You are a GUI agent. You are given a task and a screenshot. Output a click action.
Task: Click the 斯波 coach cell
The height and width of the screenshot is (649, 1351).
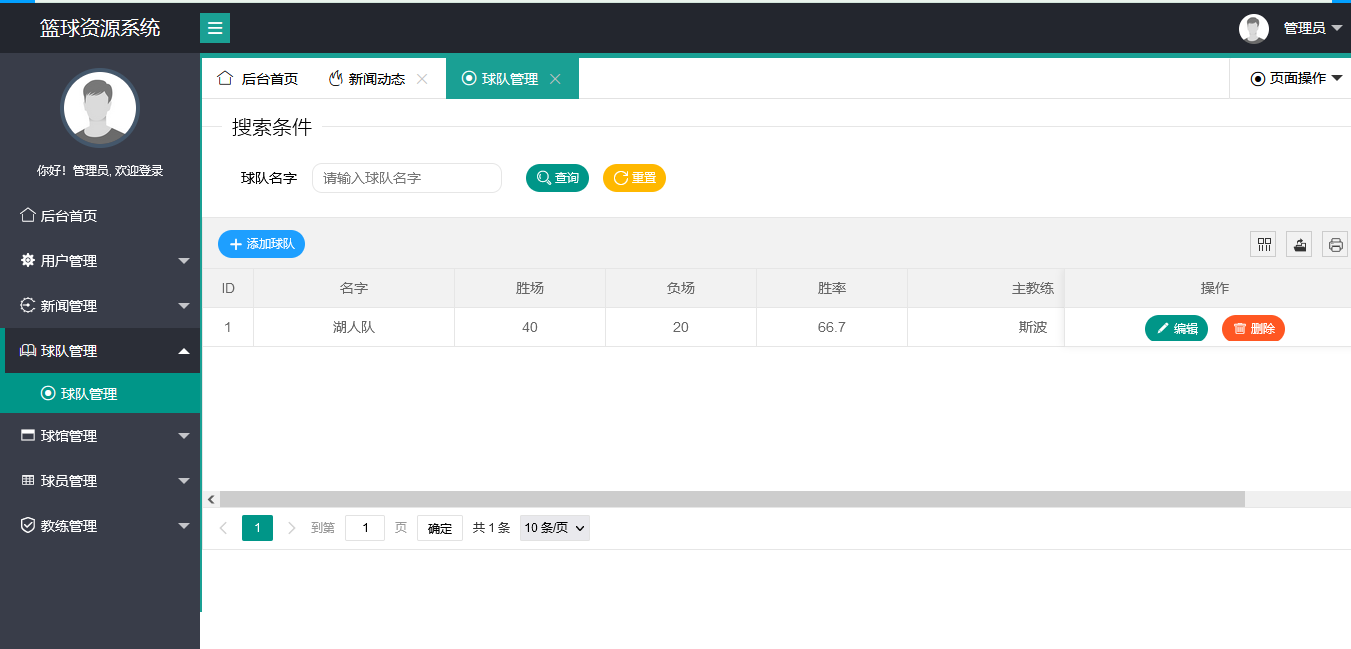click(x=1033, y=327)
